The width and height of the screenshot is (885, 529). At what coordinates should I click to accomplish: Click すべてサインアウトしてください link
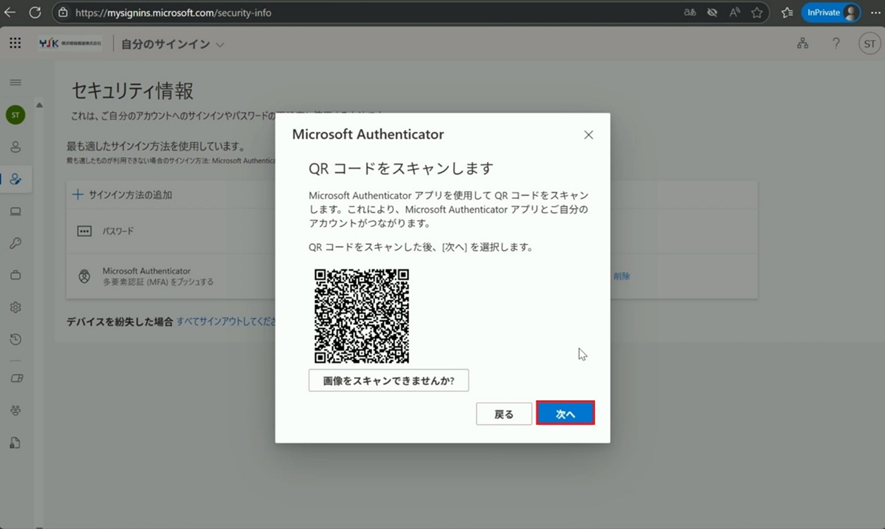click(x=226, y=322)
